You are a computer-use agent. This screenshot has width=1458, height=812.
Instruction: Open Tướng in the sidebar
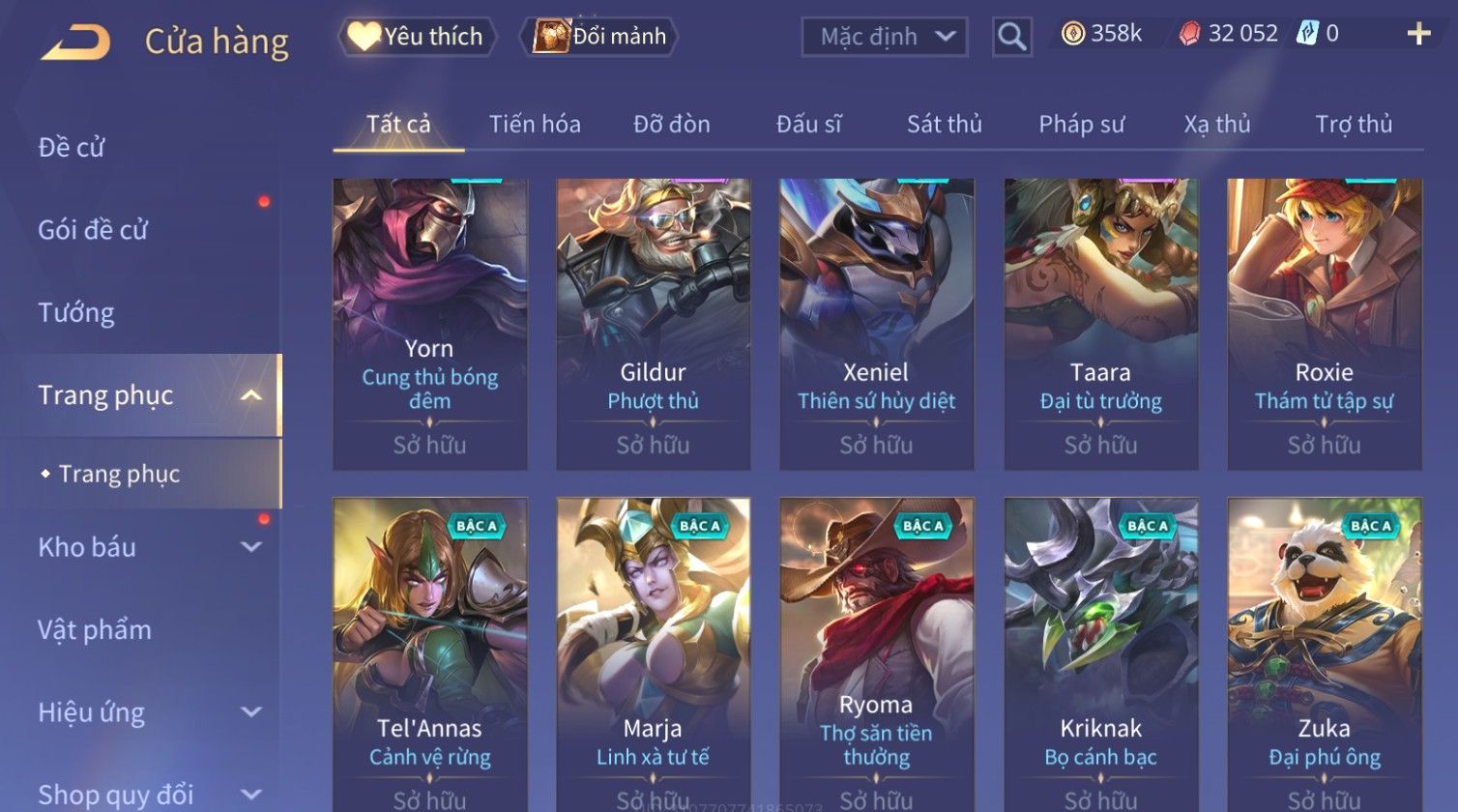click(x=76, y=313)
